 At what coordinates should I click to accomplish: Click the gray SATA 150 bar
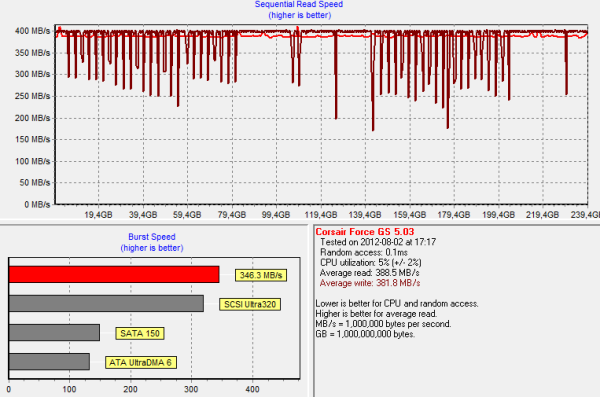click(x=54, y=332)
